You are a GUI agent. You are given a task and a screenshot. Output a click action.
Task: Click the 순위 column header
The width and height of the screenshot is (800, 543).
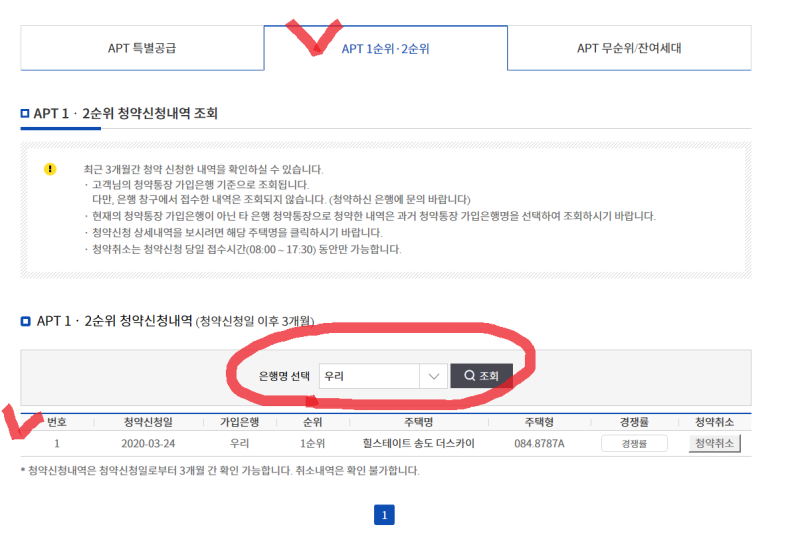point(313,422)
